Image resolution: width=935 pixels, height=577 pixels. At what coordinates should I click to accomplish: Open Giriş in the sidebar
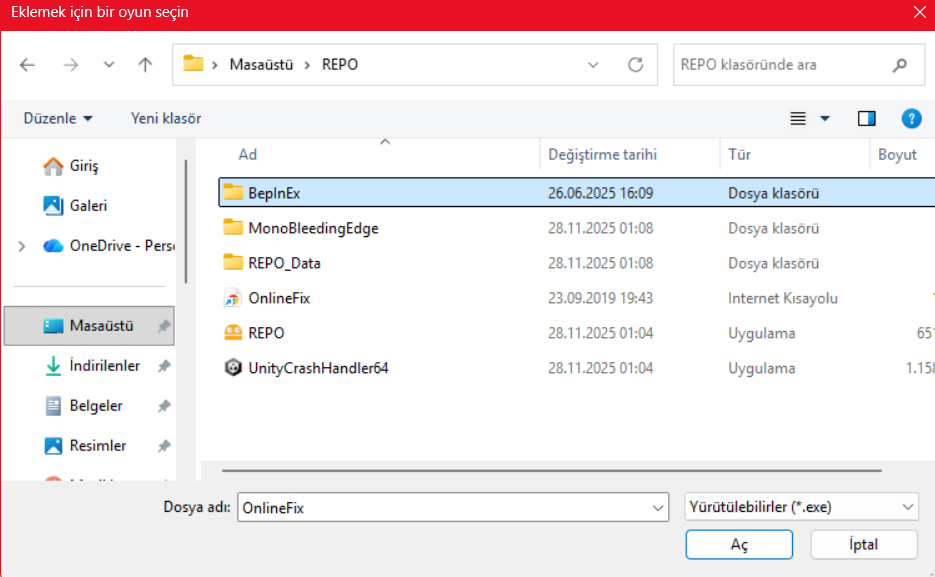coord(71,166)
